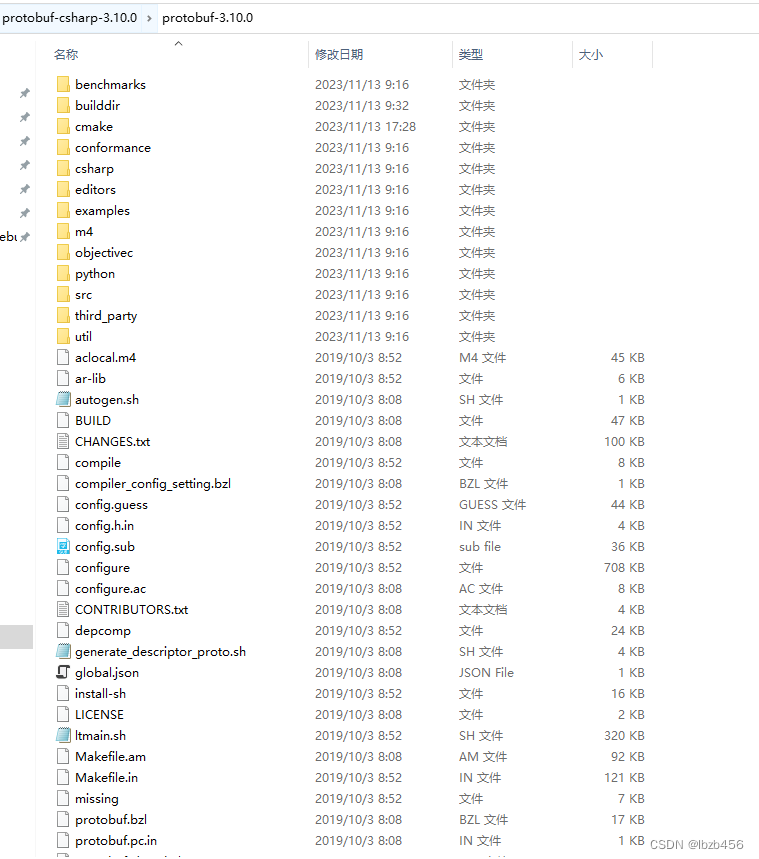The width and height of the screenshot is (759, 859).
Task: Click the cmake folder icon
Action: pos(63,127)
